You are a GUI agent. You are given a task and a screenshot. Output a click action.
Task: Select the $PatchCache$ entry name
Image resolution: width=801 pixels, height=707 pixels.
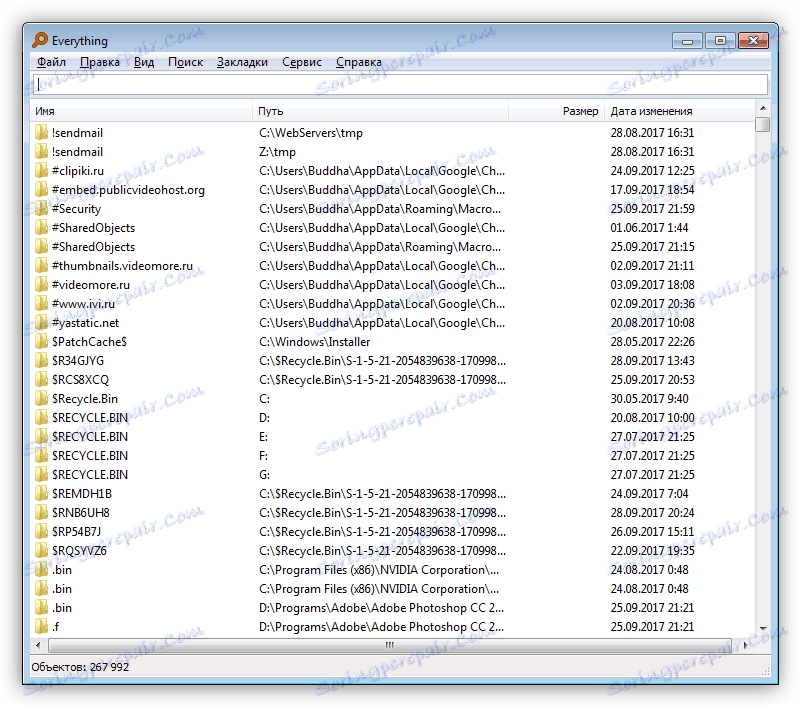89,342
